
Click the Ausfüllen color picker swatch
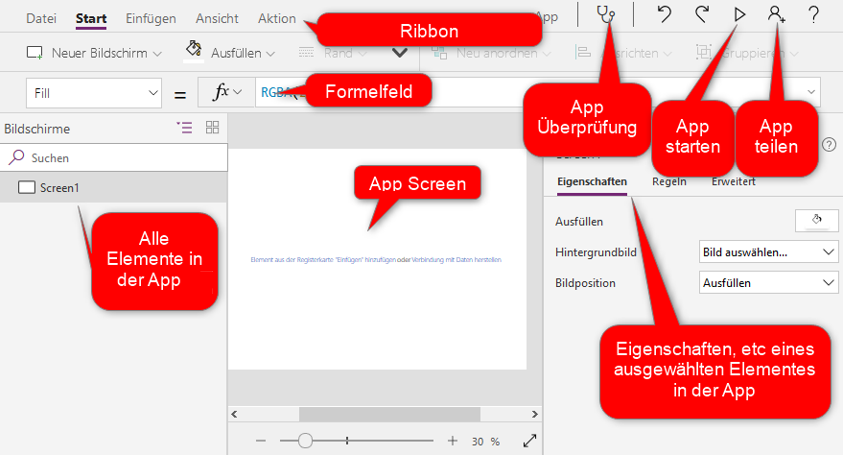click(x=816, y=221)
